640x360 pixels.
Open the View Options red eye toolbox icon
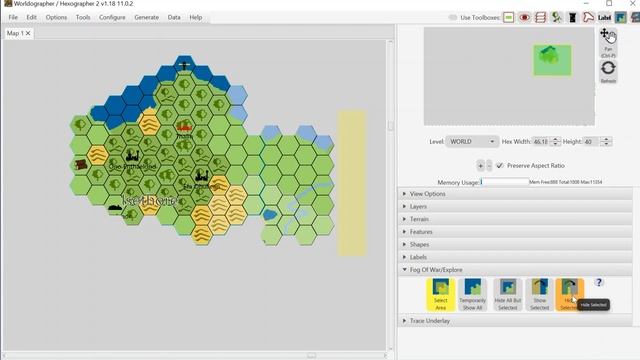click(x=524, y=18)
